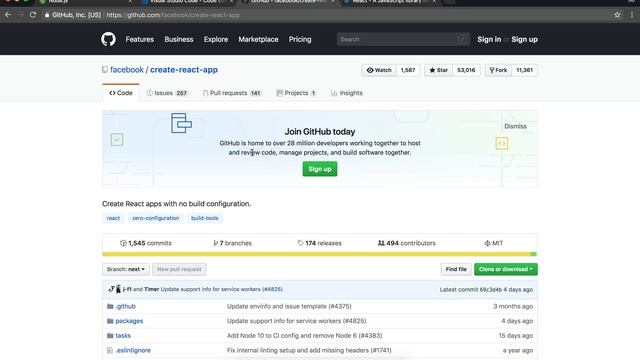
Task: Open Business in the top navigation
Action: coord(179,40)
